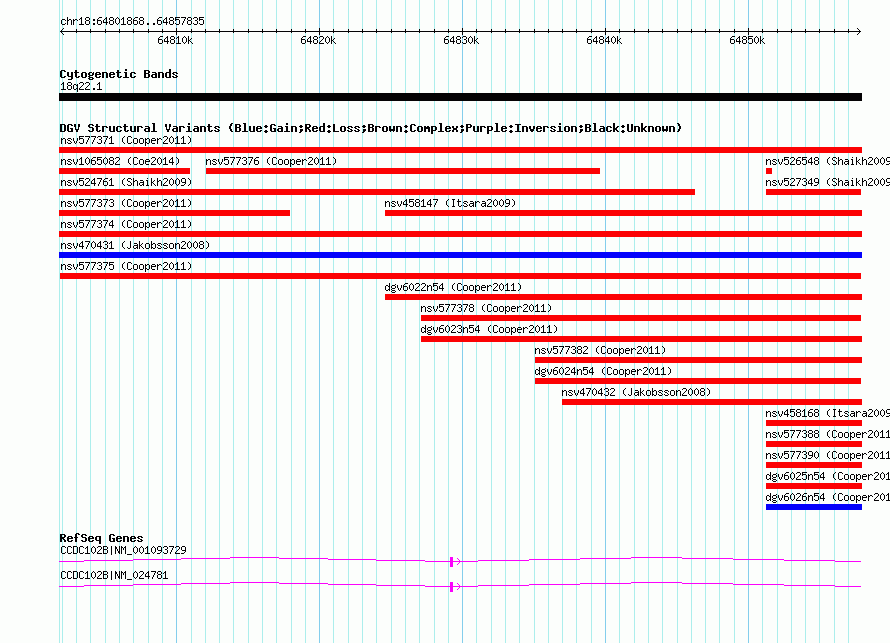Click nsv470432 (Jakobsson2008) label
The width and height of the screenshot is (890, 643).
click(x=636, y=392)
